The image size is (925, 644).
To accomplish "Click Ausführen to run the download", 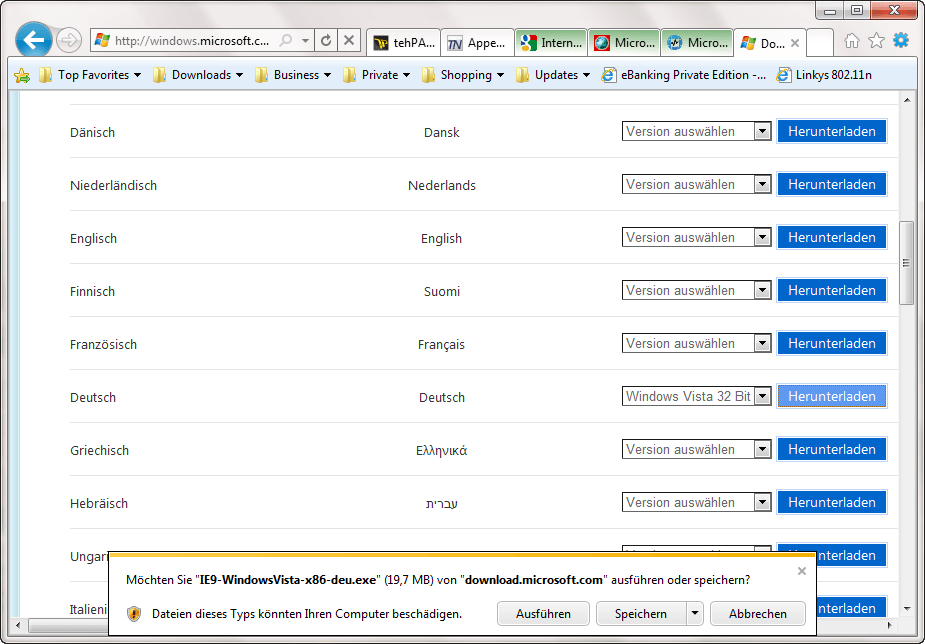I will click(x=543, y=614).
